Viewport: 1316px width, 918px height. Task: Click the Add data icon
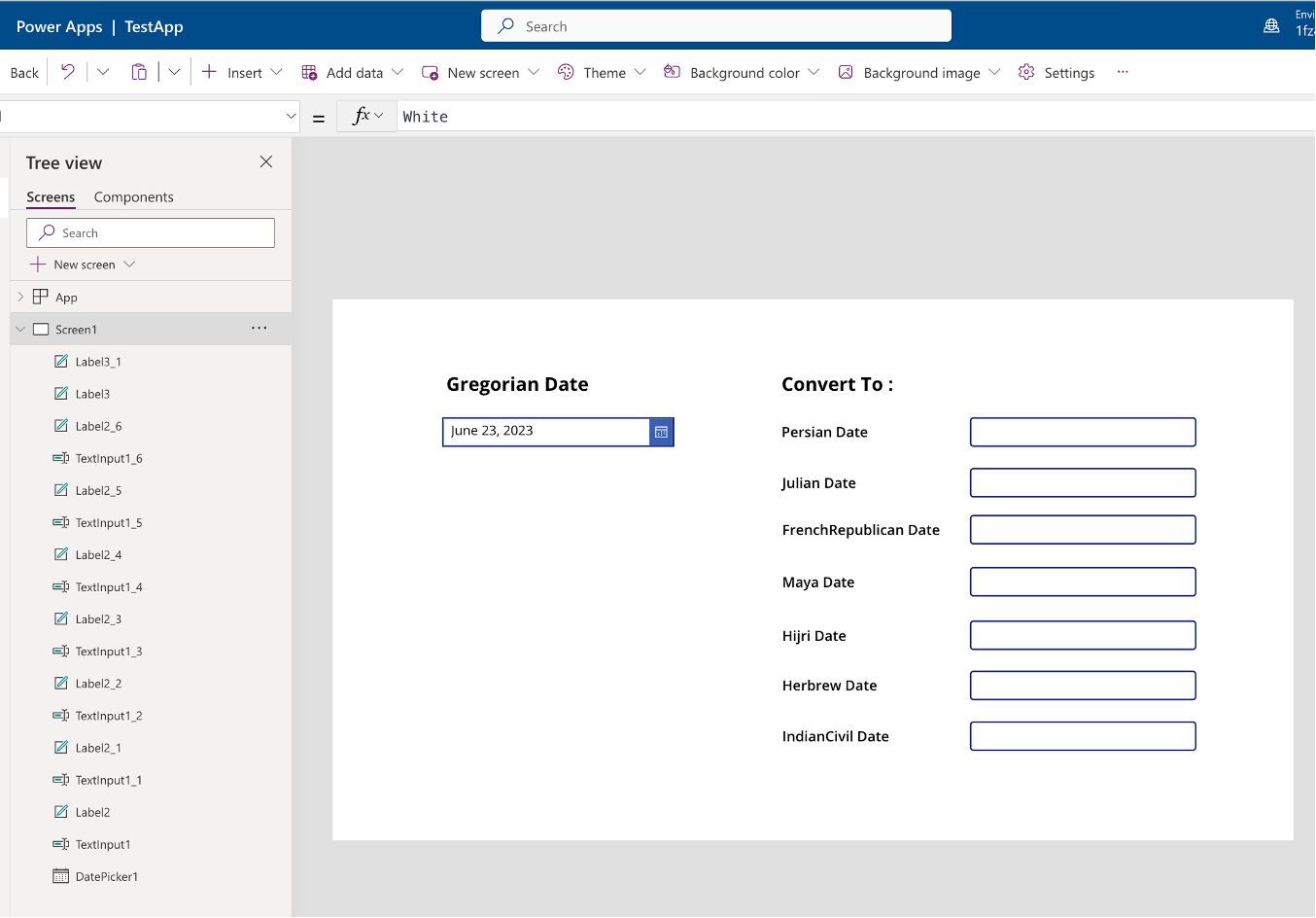click(x=309, y=72)
